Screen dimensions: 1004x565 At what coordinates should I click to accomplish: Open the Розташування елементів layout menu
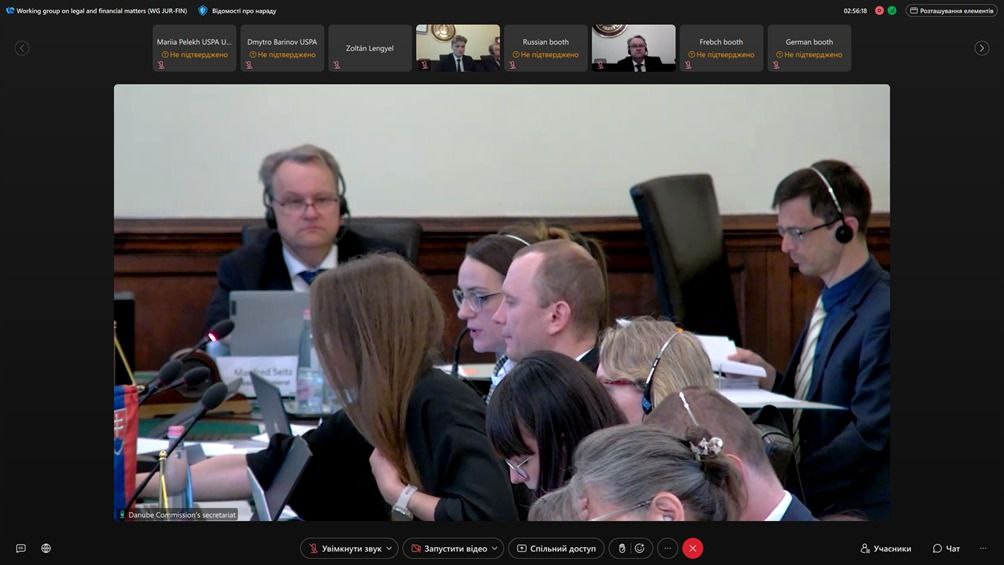coord(951,11)
